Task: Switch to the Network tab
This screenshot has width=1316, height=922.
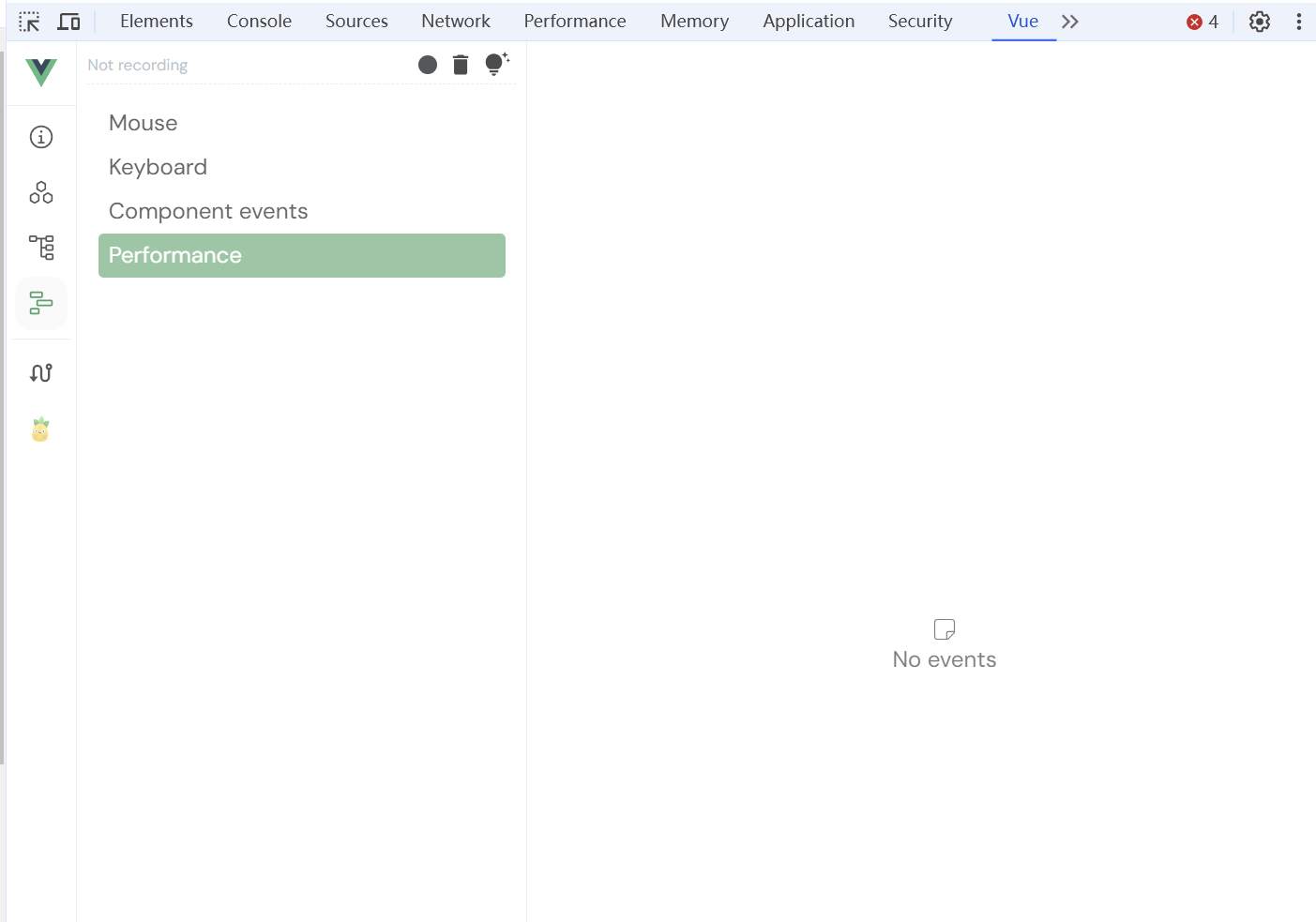Action: [x=456, y=21]
